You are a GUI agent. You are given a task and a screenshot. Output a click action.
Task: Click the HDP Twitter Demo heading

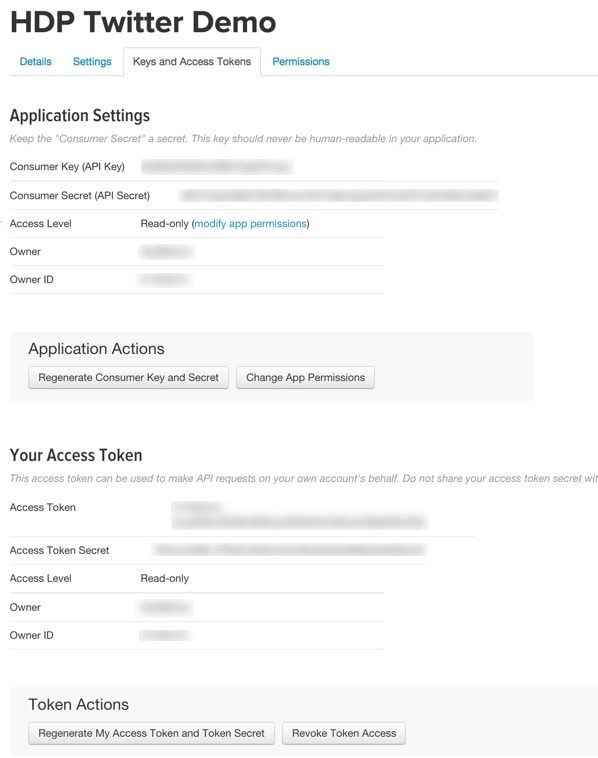[x=143, y=22]
